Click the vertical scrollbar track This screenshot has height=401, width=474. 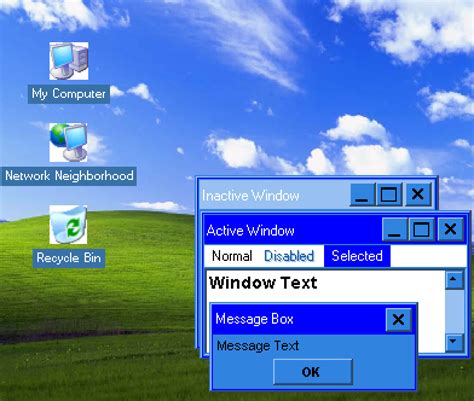pos(454,311)
